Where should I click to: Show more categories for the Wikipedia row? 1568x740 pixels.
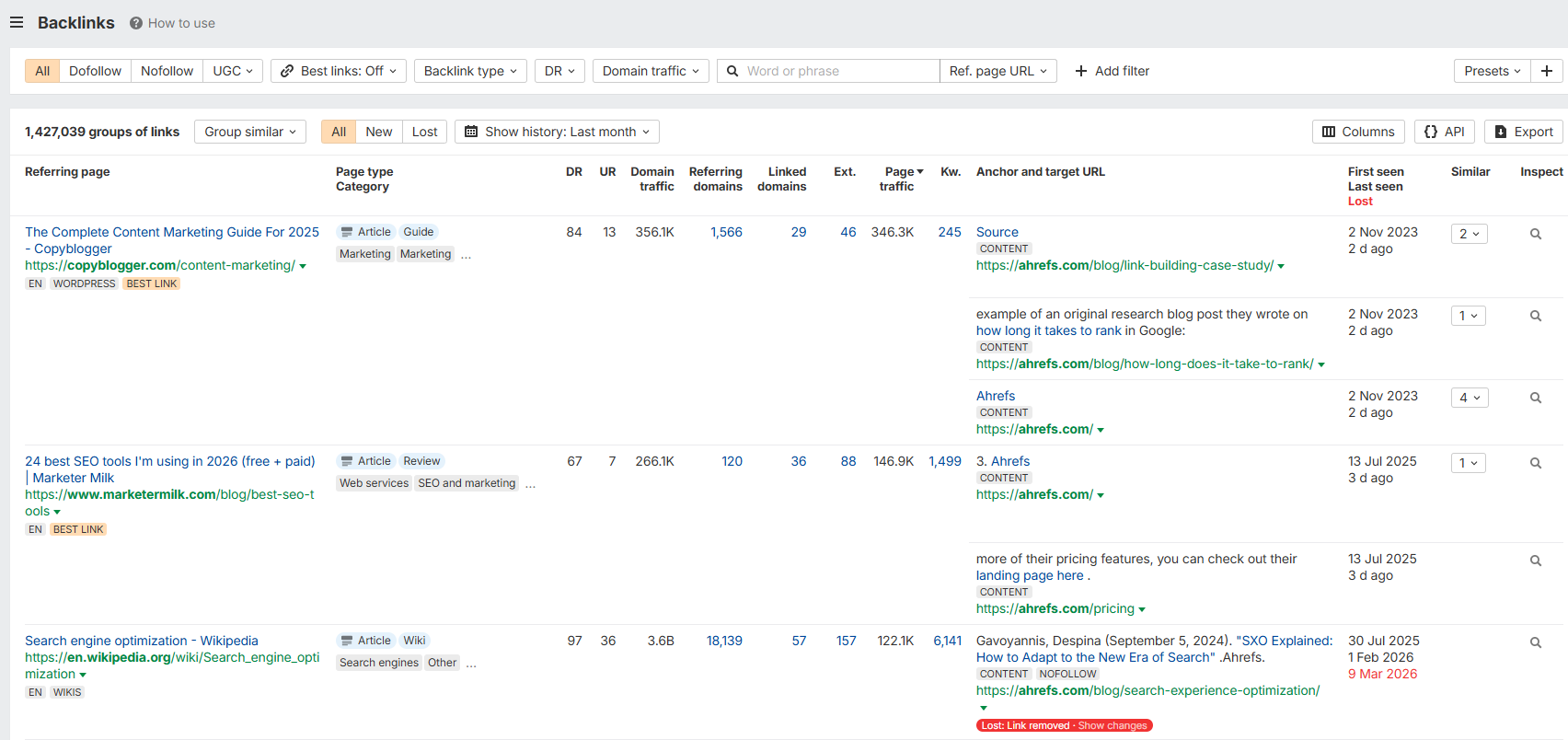click(x=472, y=664)
